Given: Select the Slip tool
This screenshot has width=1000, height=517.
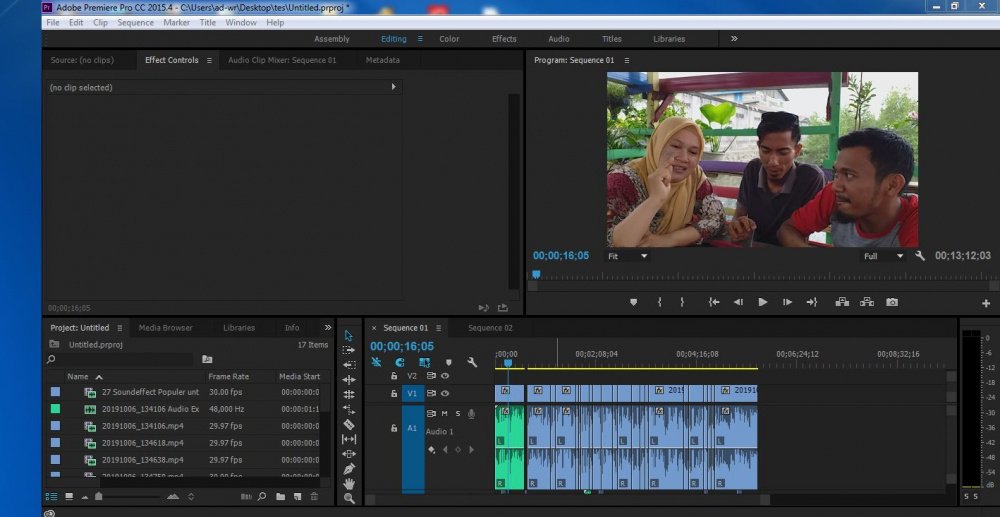Looking at the screenshot, I should point(348,439).
